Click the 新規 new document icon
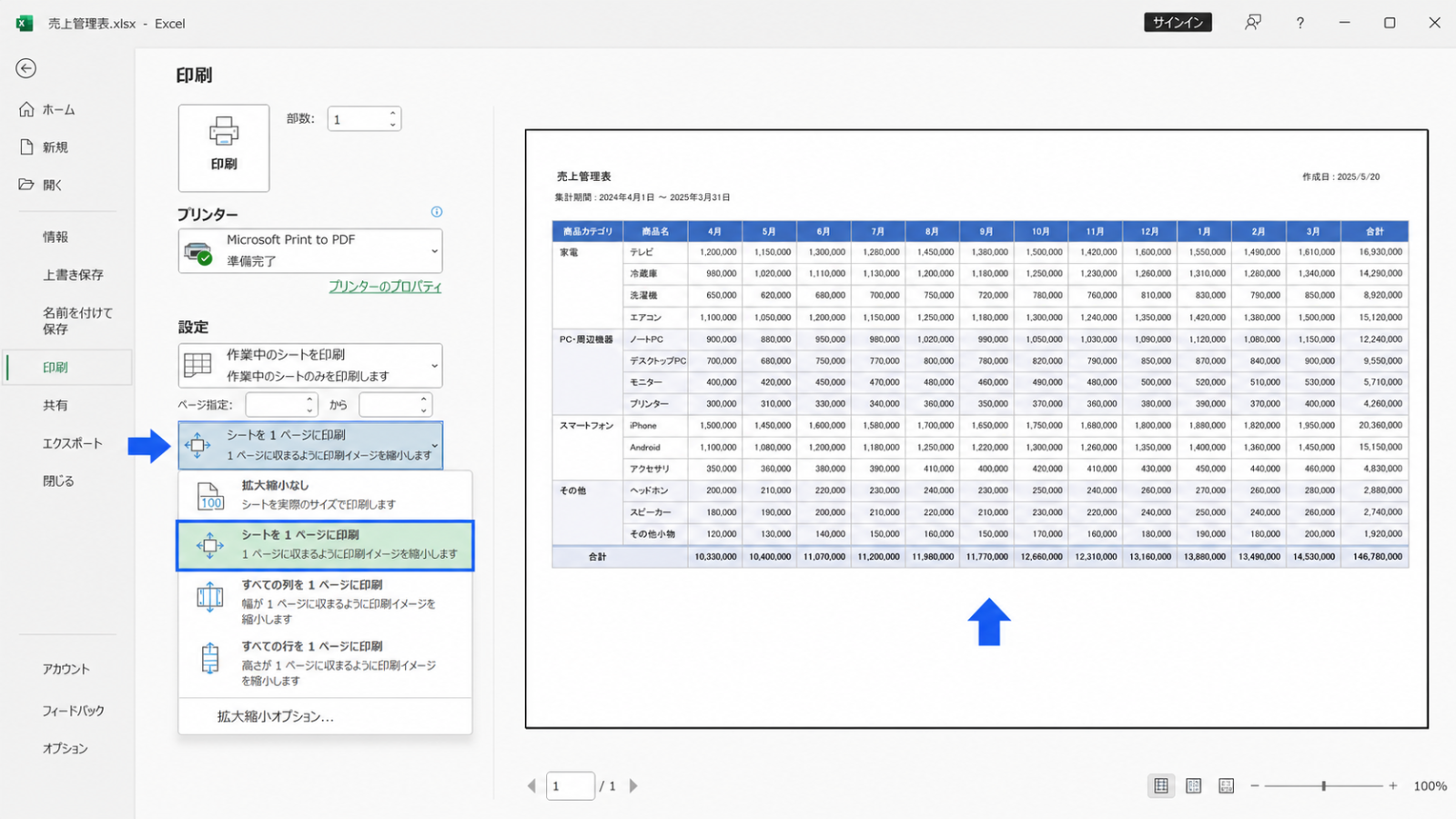This screenshot has width=1456, height=819. pyautogui.click(x=26, y=147)
